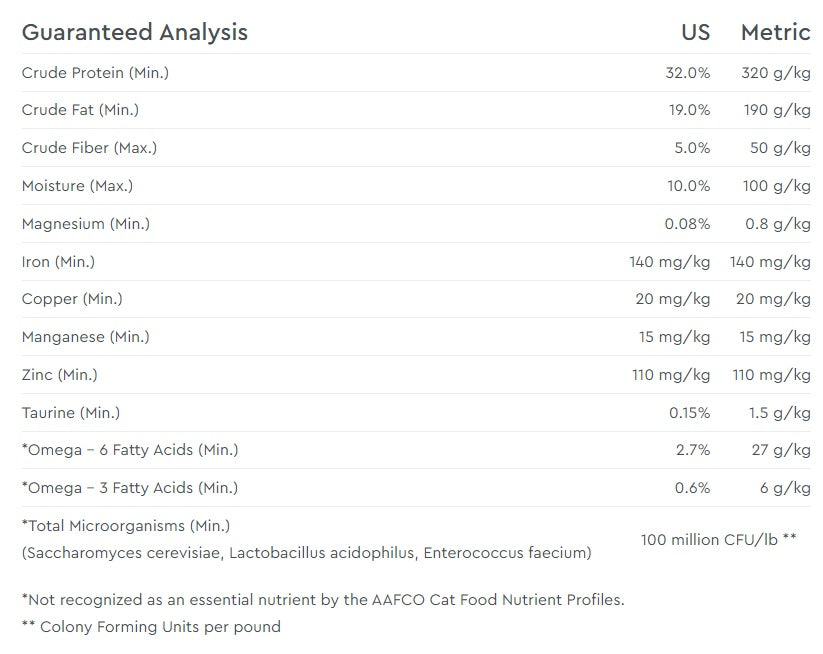The width and height of the screenshot is (823, 654).
Task: Click the 32.0% crude protein value
Action: 687,73
